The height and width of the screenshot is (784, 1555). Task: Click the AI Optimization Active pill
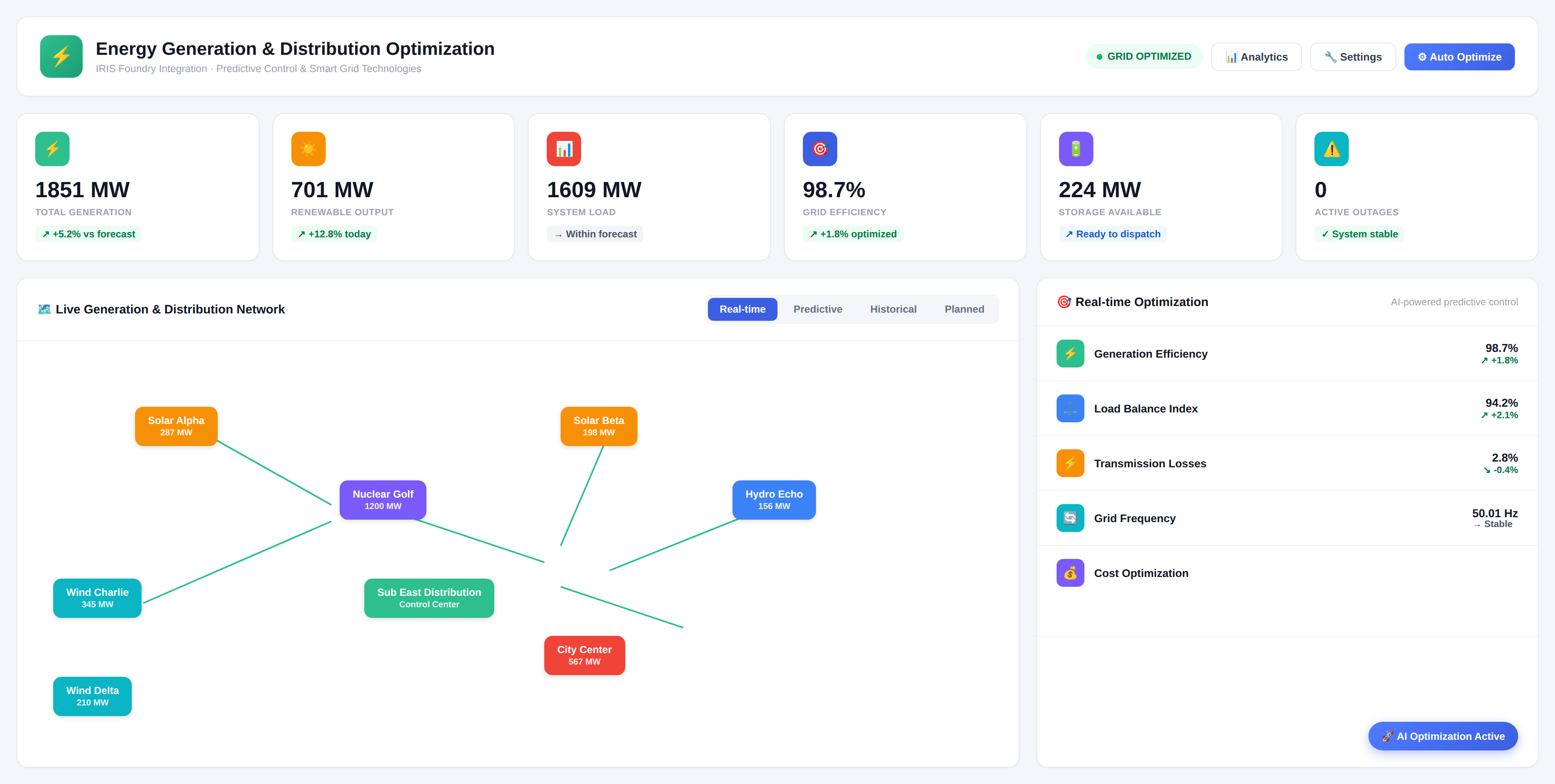tap(1443, 736)
